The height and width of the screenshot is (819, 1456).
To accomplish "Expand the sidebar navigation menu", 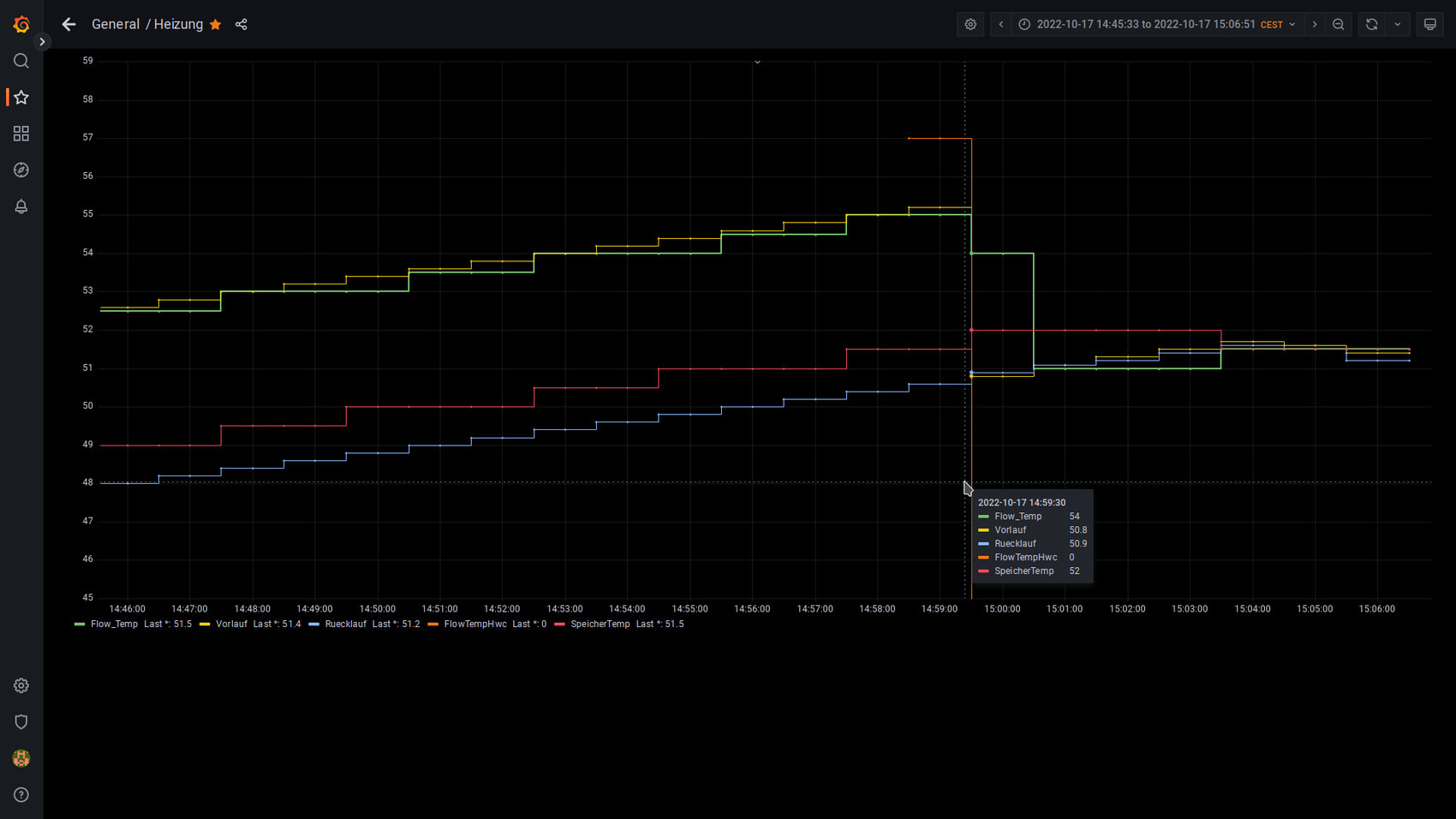I will (42, 42).
